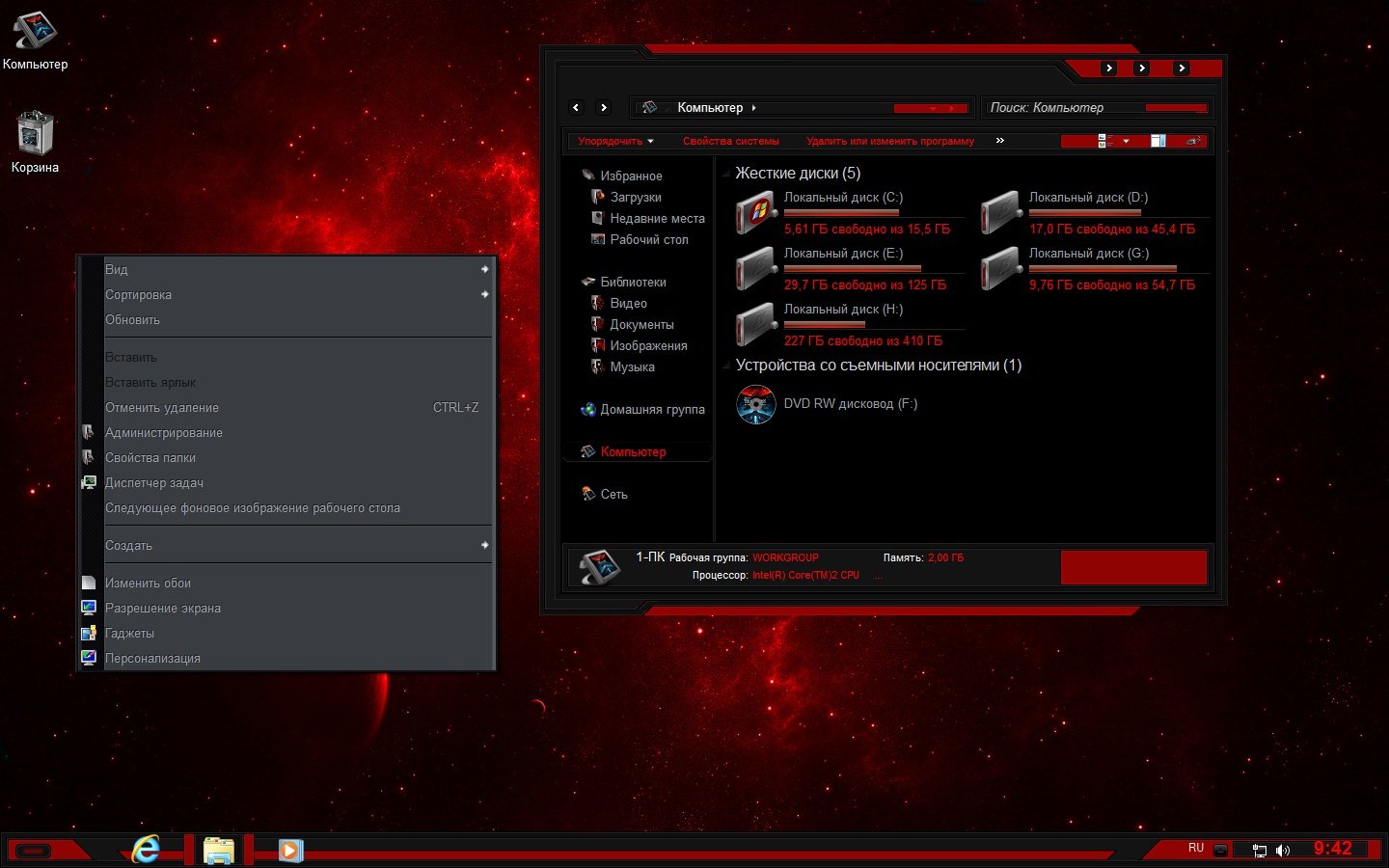
Task: Click the volume speaker tray icon
Action: pos(1283,850)
